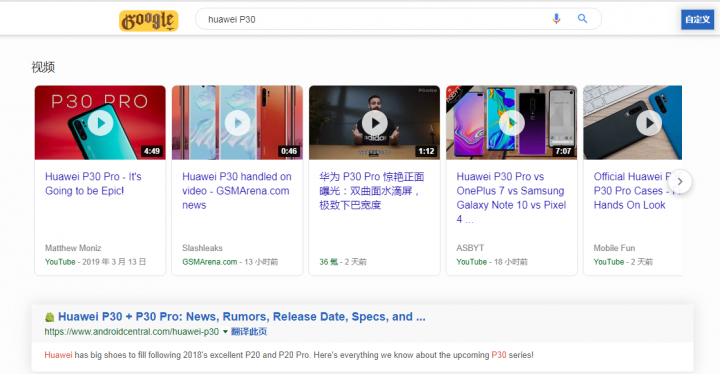Open link Huawei P30 handled on video - GSMArena
720x374 pixels.
tap(236, 191)
